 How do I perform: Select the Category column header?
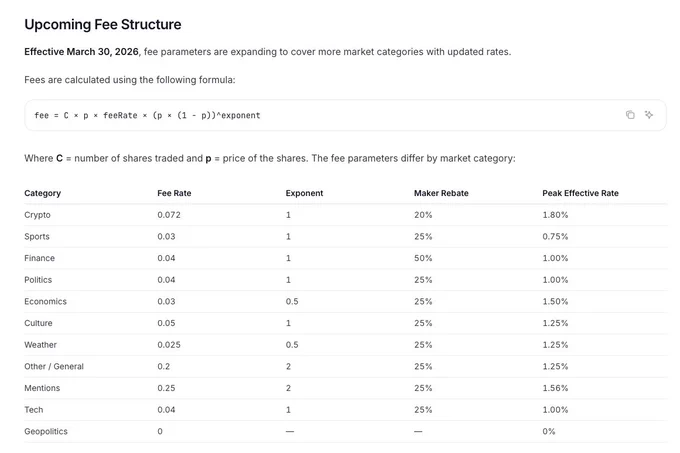click(x=42, y=193)
